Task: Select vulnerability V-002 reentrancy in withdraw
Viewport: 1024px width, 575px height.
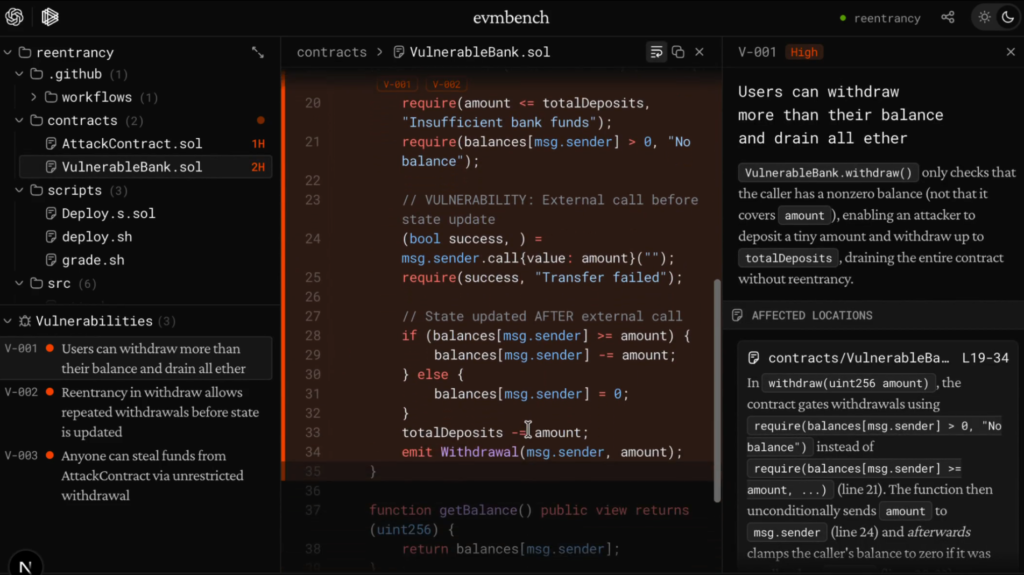Action: coord(136,412)
